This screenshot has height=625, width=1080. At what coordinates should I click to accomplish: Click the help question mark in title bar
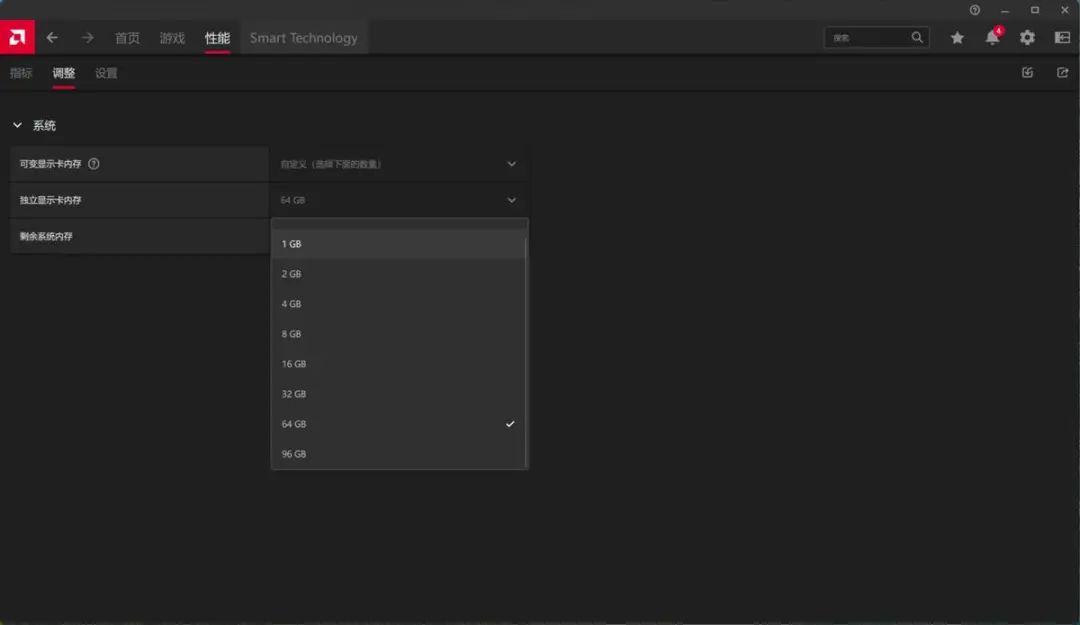[x=975, y=10]
